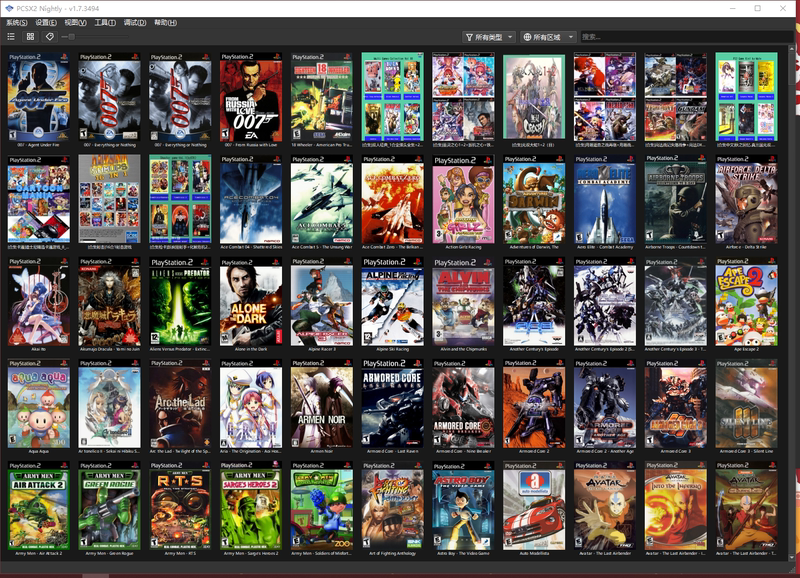Select Alpine Racer 3 cover

(321, 301)
